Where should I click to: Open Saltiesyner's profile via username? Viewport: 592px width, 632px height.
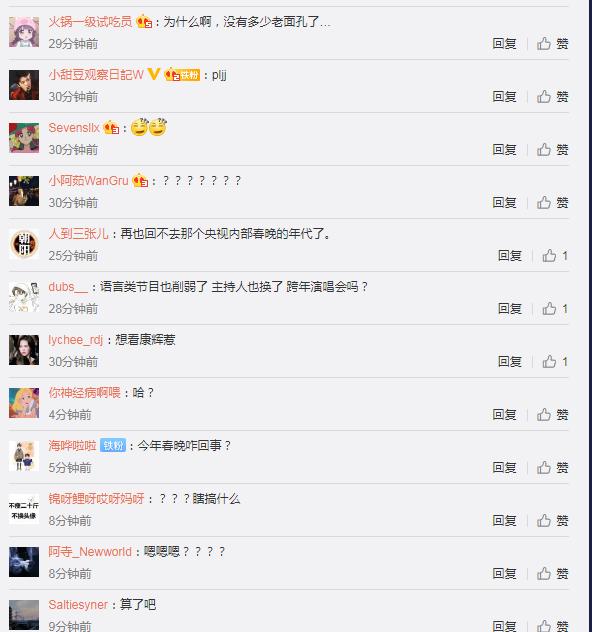point(78,605)
